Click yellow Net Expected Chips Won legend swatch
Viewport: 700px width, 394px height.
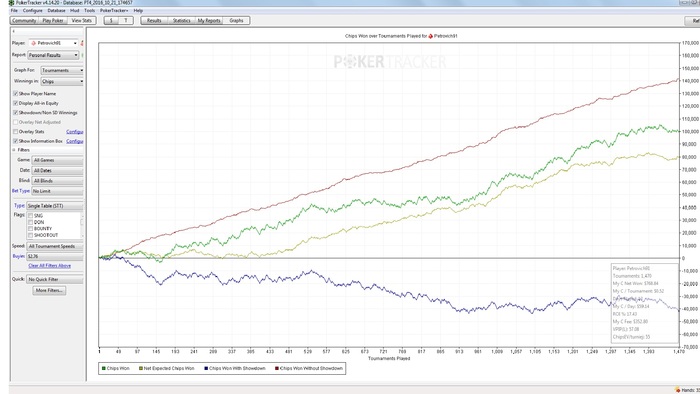[141, 369]
